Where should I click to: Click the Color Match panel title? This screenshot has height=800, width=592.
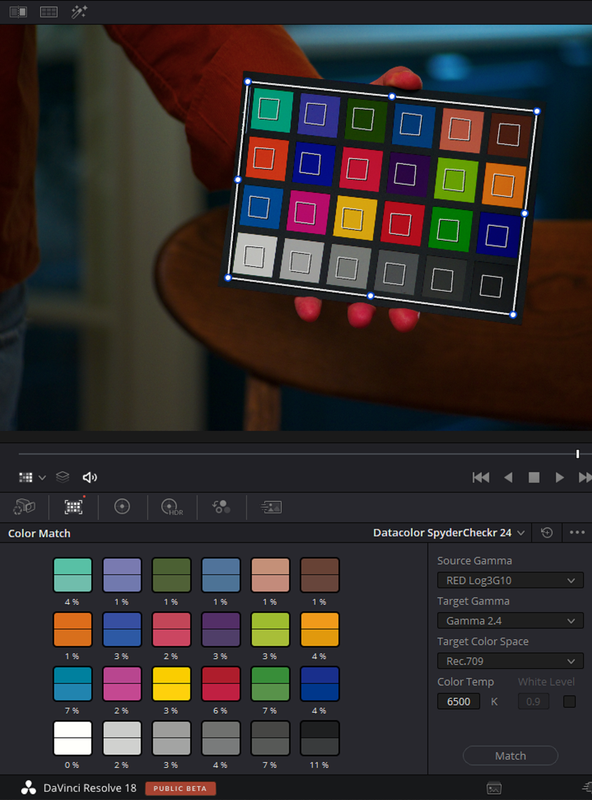pos(39,533)
